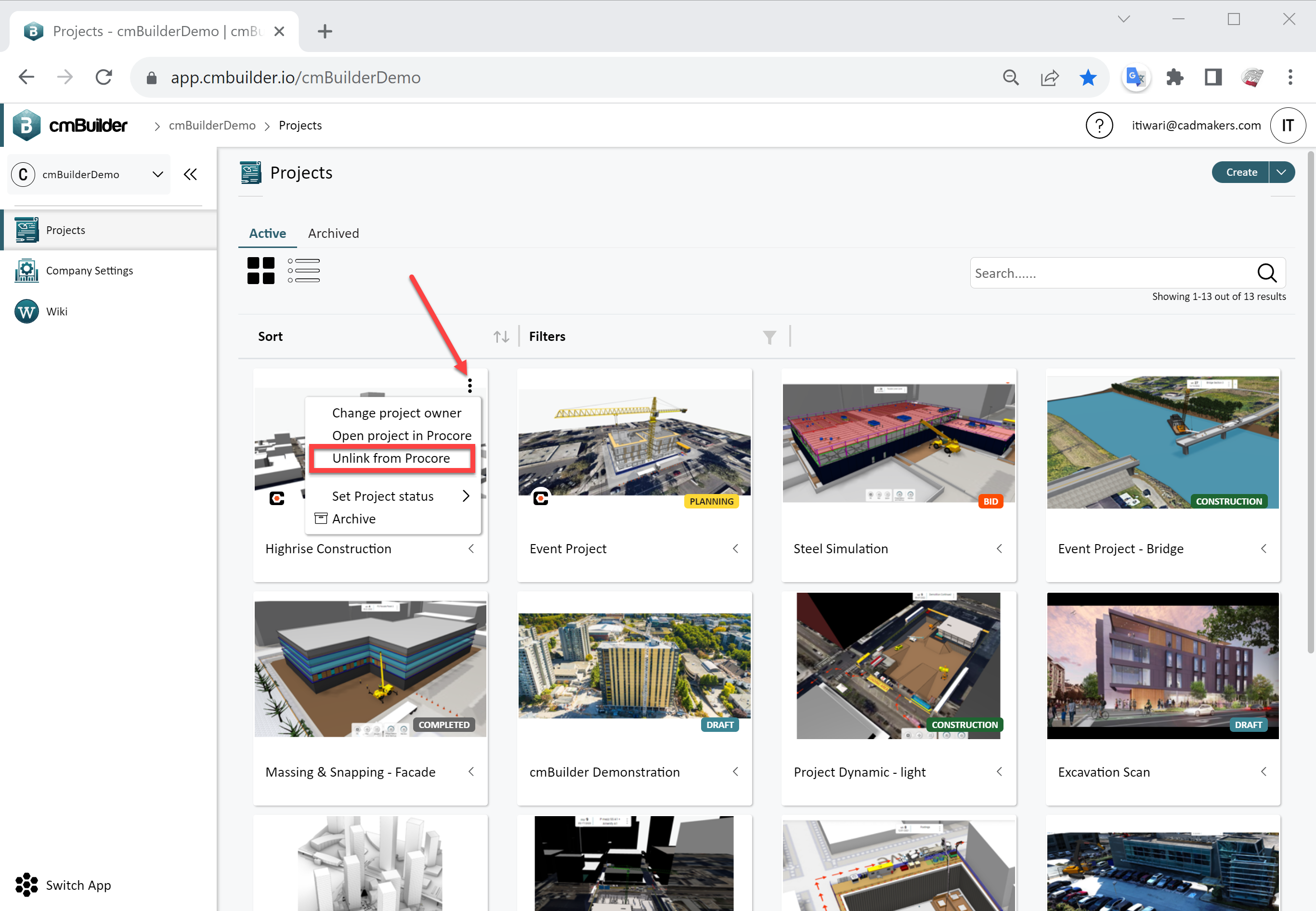Image resolution: width=1316 pixels, height=911 pixels.
Task: Switch to the Archived tab
Action: (x=333, y=234)
